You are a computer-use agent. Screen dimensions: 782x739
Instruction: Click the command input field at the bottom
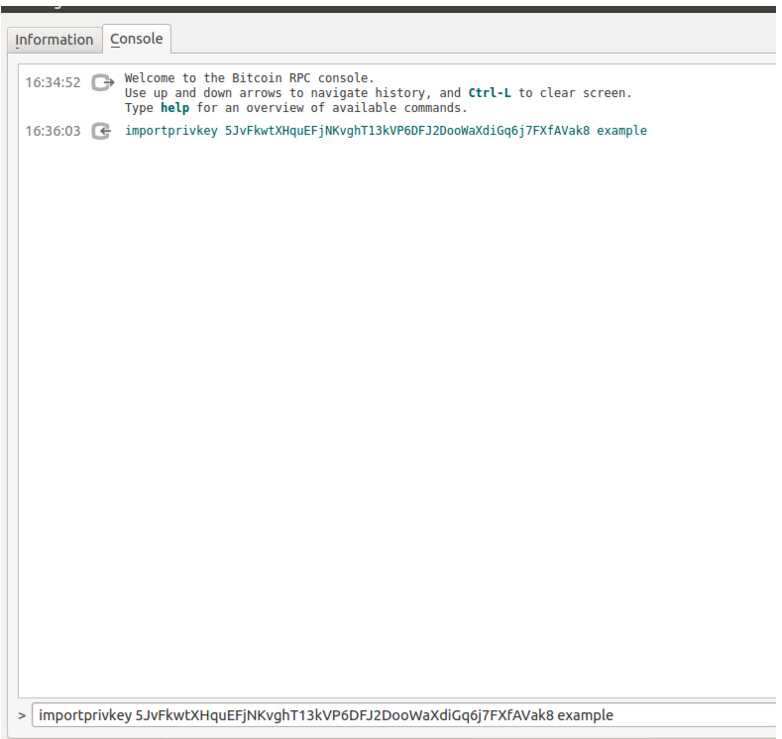pyautogui.click(x=405, y=715)
